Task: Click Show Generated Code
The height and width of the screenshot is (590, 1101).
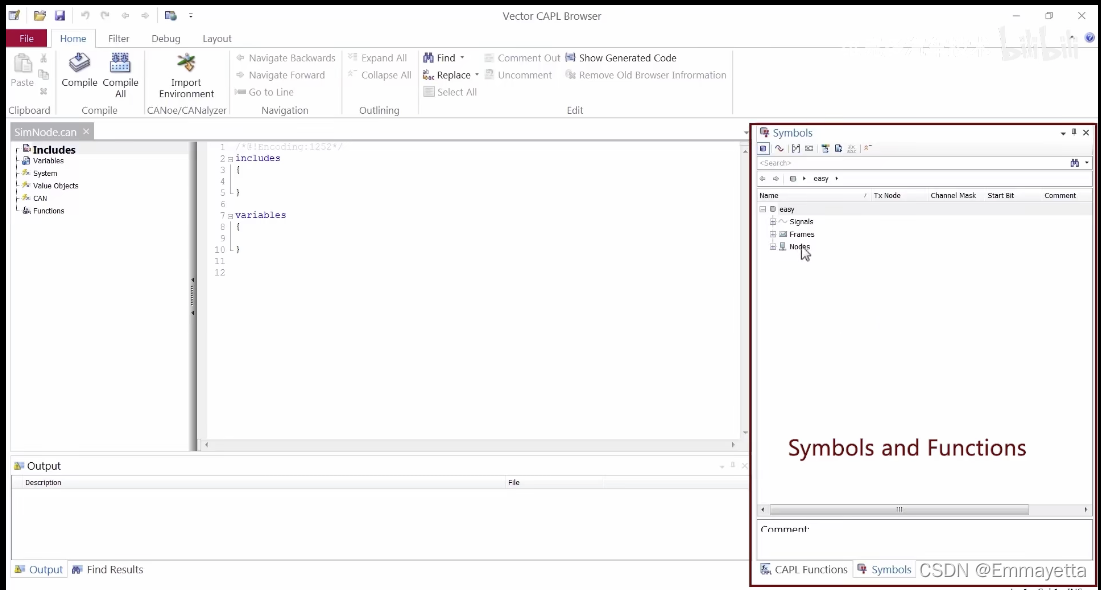Action: [621, 58]
